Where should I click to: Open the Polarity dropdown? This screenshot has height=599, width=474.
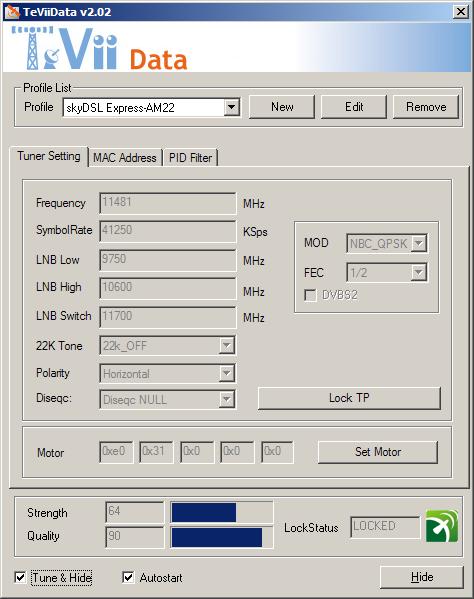pos(226,373)
